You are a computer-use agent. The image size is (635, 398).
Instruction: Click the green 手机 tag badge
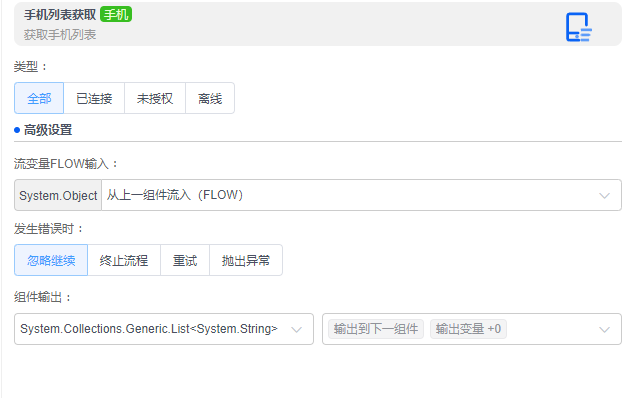pos(116,15)
